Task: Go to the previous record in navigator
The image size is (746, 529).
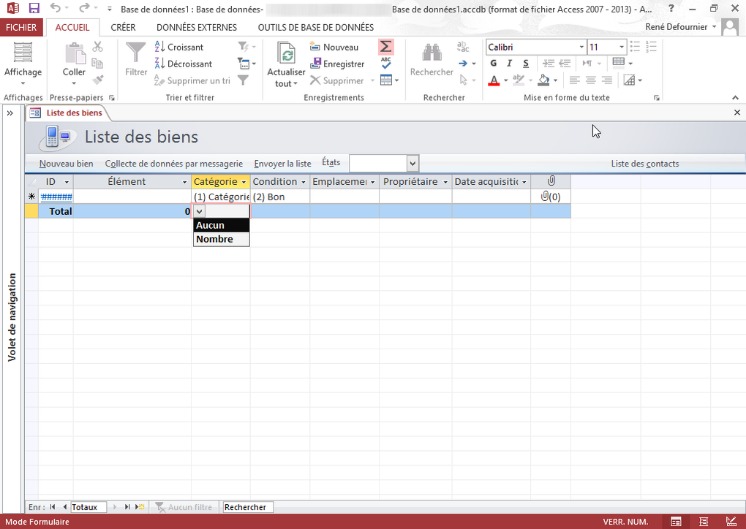Action: 64,507
